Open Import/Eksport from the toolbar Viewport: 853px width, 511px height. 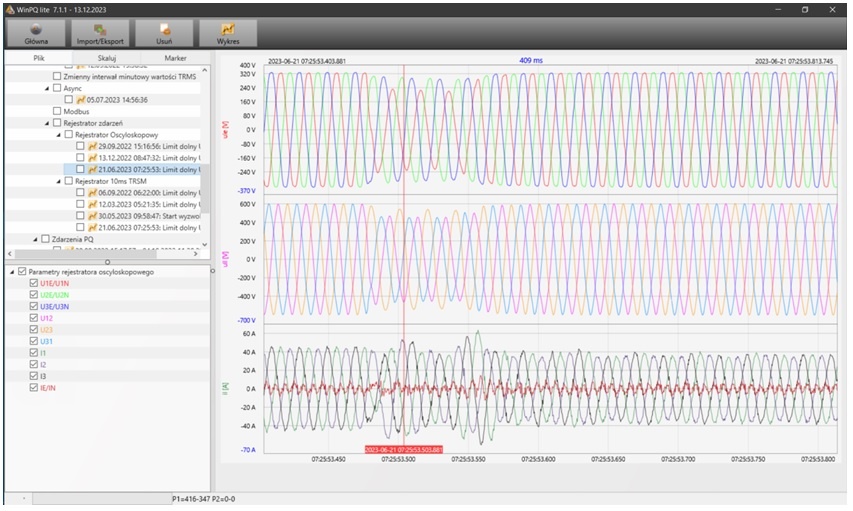click(100, 33)
